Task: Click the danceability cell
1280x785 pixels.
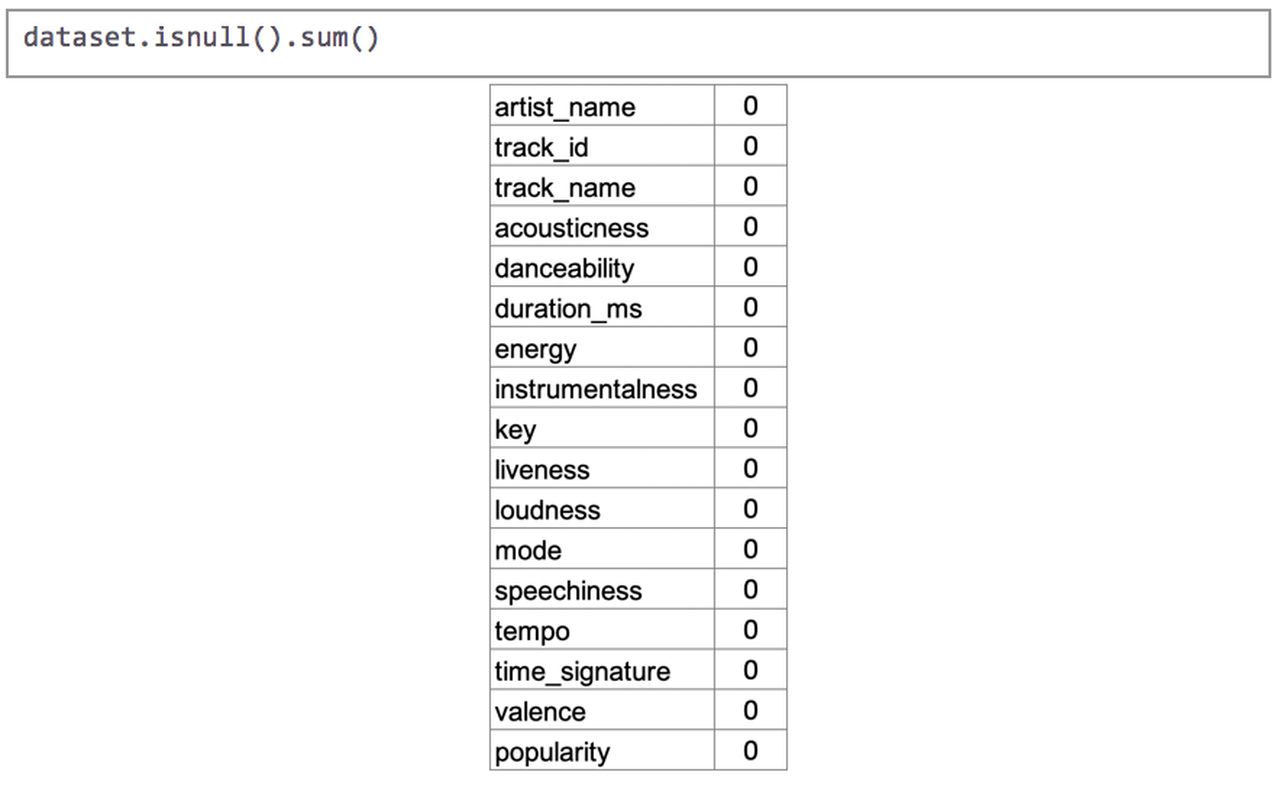Action: [x=602, y=267]
